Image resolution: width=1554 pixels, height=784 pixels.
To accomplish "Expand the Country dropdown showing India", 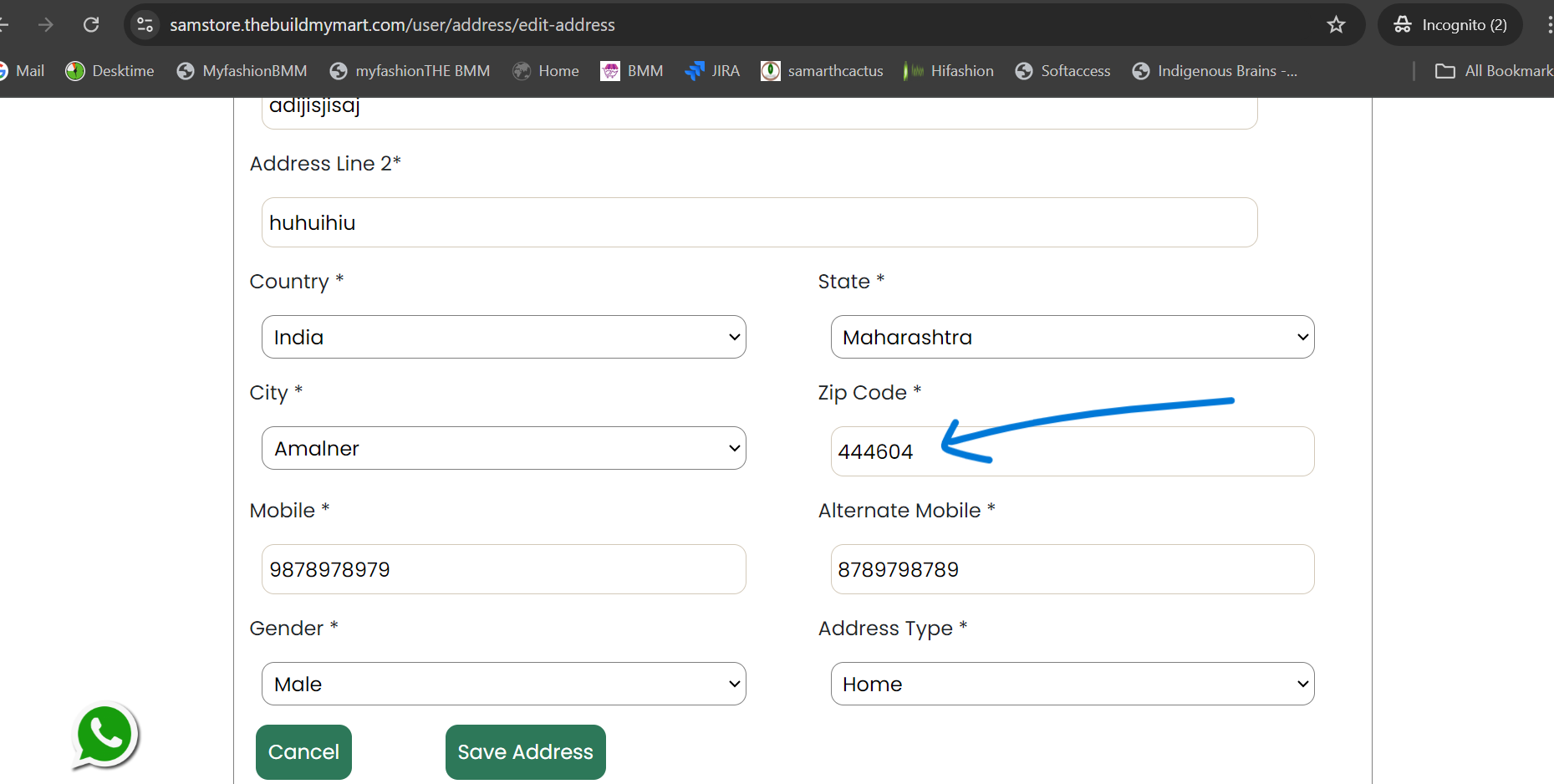I will (504, 337).
